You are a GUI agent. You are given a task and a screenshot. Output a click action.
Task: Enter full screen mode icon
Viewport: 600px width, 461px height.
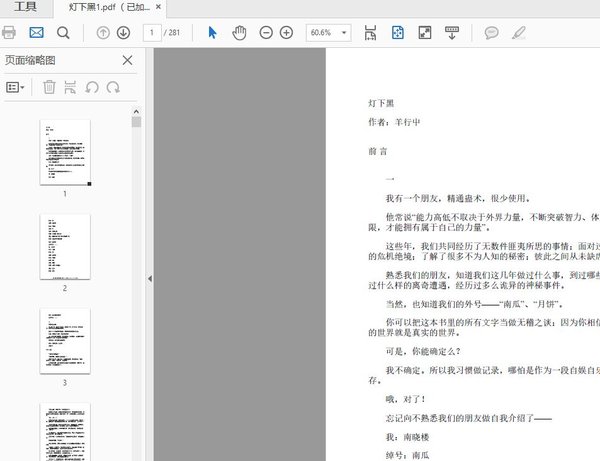click(425, 33)
